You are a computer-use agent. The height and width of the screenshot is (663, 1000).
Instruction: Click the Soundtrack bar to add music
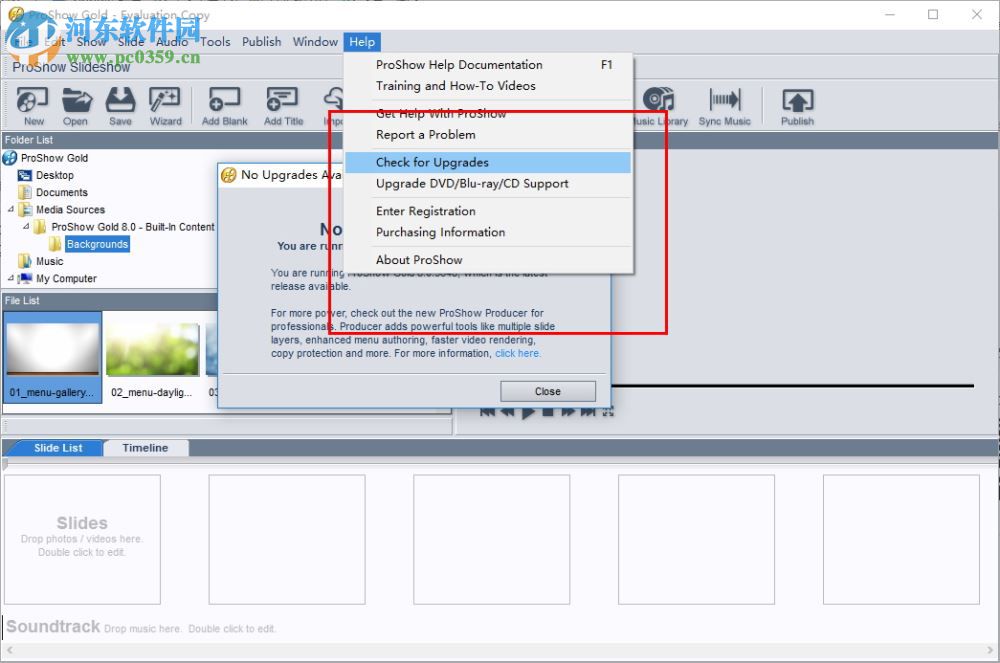(x=497, y=627)
